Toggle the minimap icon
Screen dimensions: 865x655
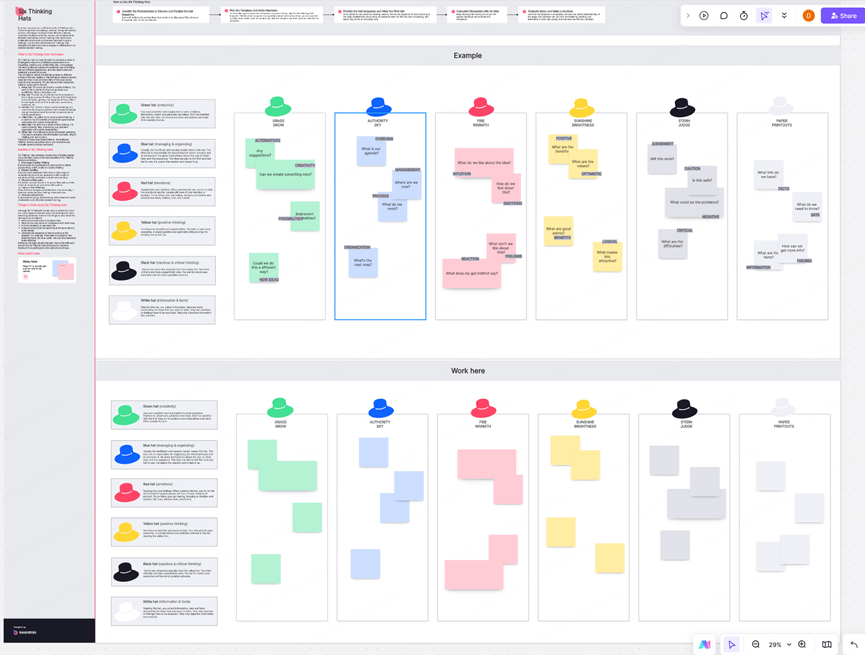click(827, 645)
